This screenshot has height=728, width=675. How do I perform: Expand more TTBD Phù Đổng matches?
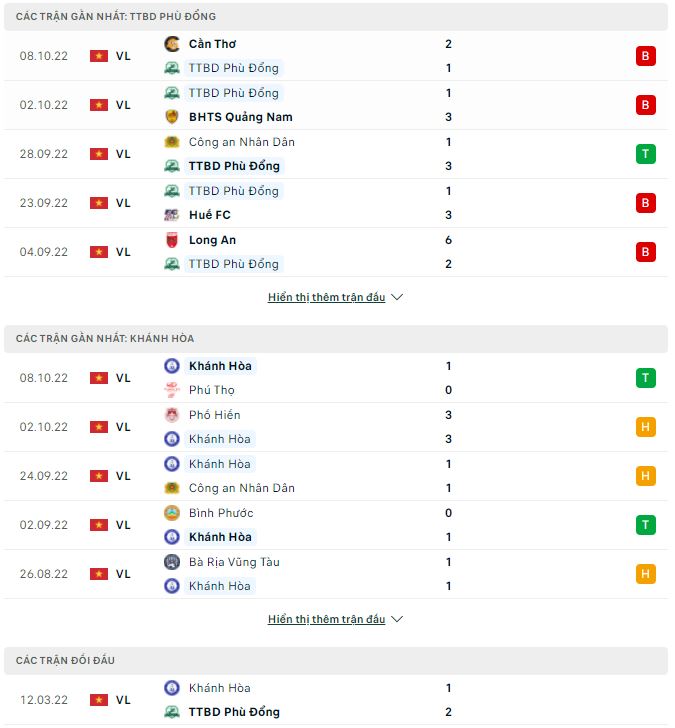(x=326, y=297)
